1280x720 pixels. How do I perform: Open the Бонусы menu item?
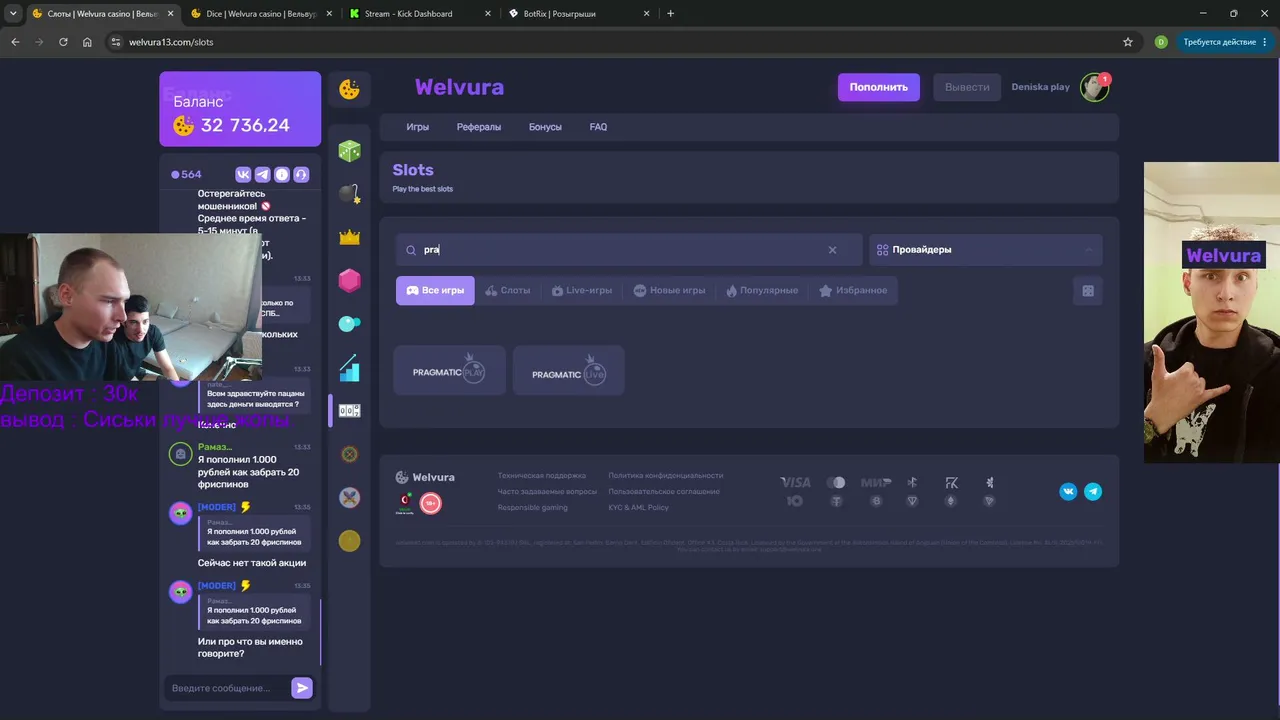tap(545, 127)
